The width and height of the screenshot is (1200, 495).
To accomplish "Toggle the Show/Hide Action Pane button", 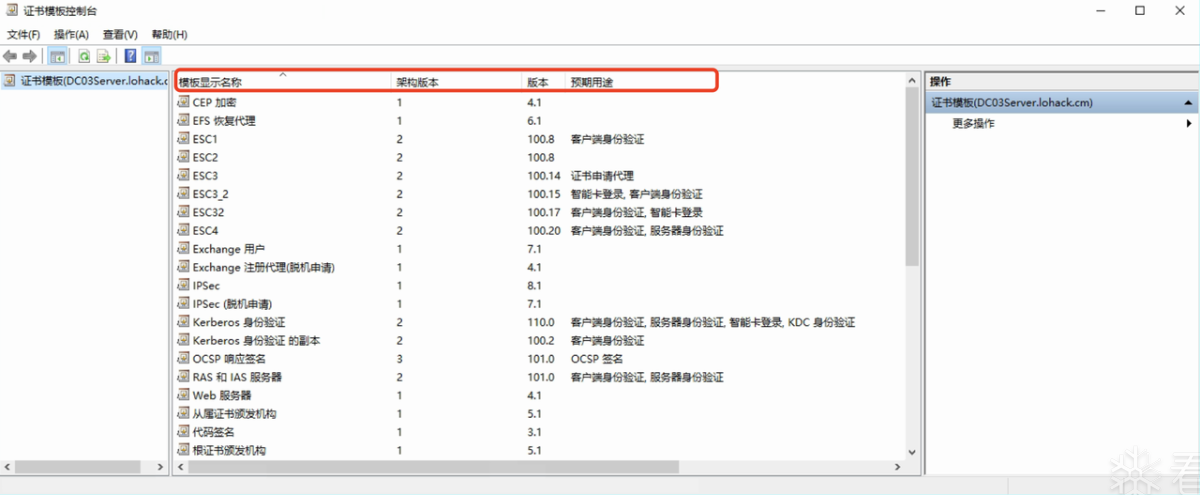I will tap(151, 56).
